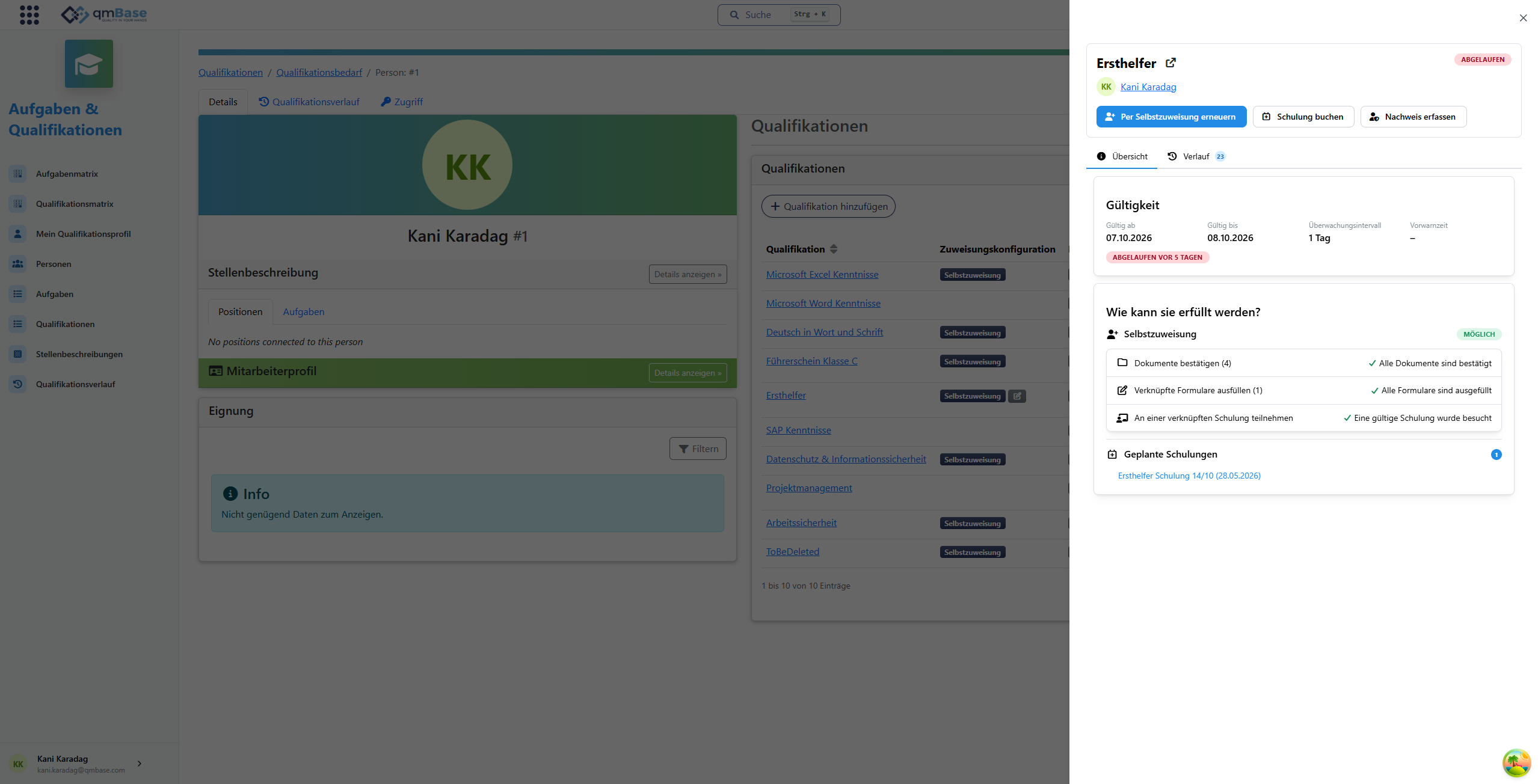The height and width of the screenshot is (784, 1538).
Task: Select the Übersicht tab
Action: (1122, 156)
